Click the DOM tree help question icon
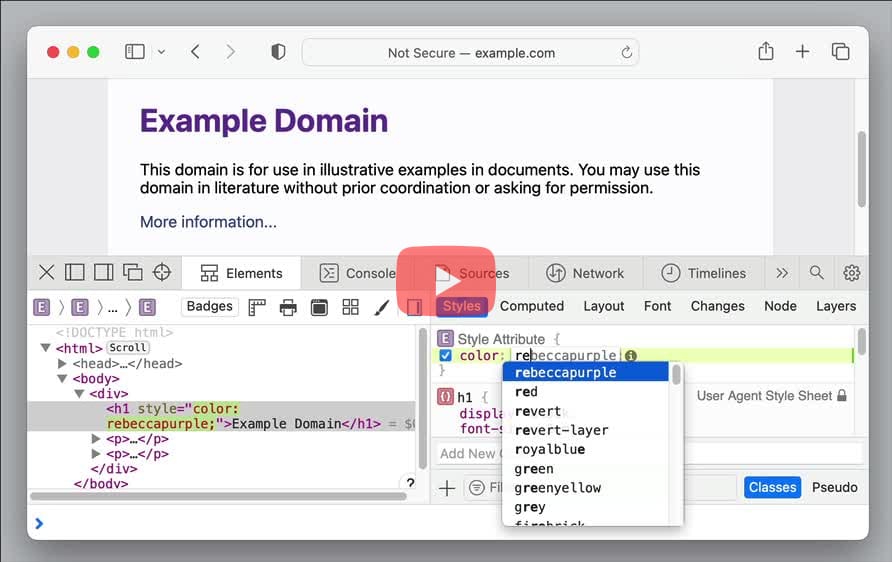This screenshot has height=562, width=892. point(410,483)
